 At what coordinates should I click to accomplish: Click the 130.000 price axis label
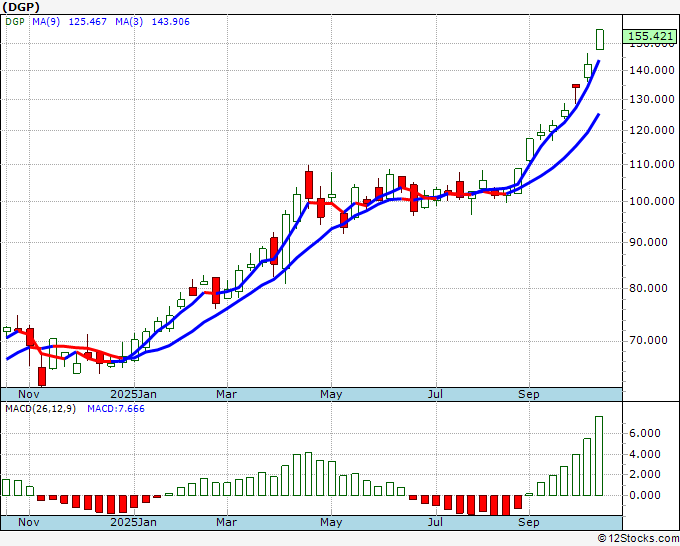pos(652,99)
